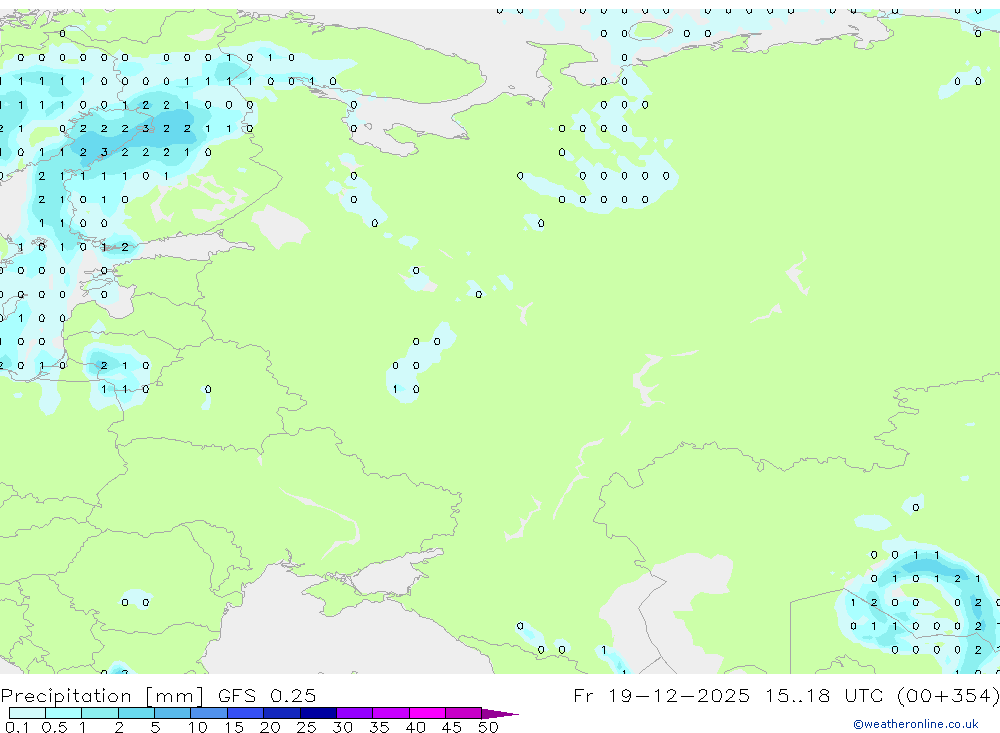Pick the legend swatch between 1 and 2
The height and width of the screenshot is (733, 1000).
[x=100, y=713]
